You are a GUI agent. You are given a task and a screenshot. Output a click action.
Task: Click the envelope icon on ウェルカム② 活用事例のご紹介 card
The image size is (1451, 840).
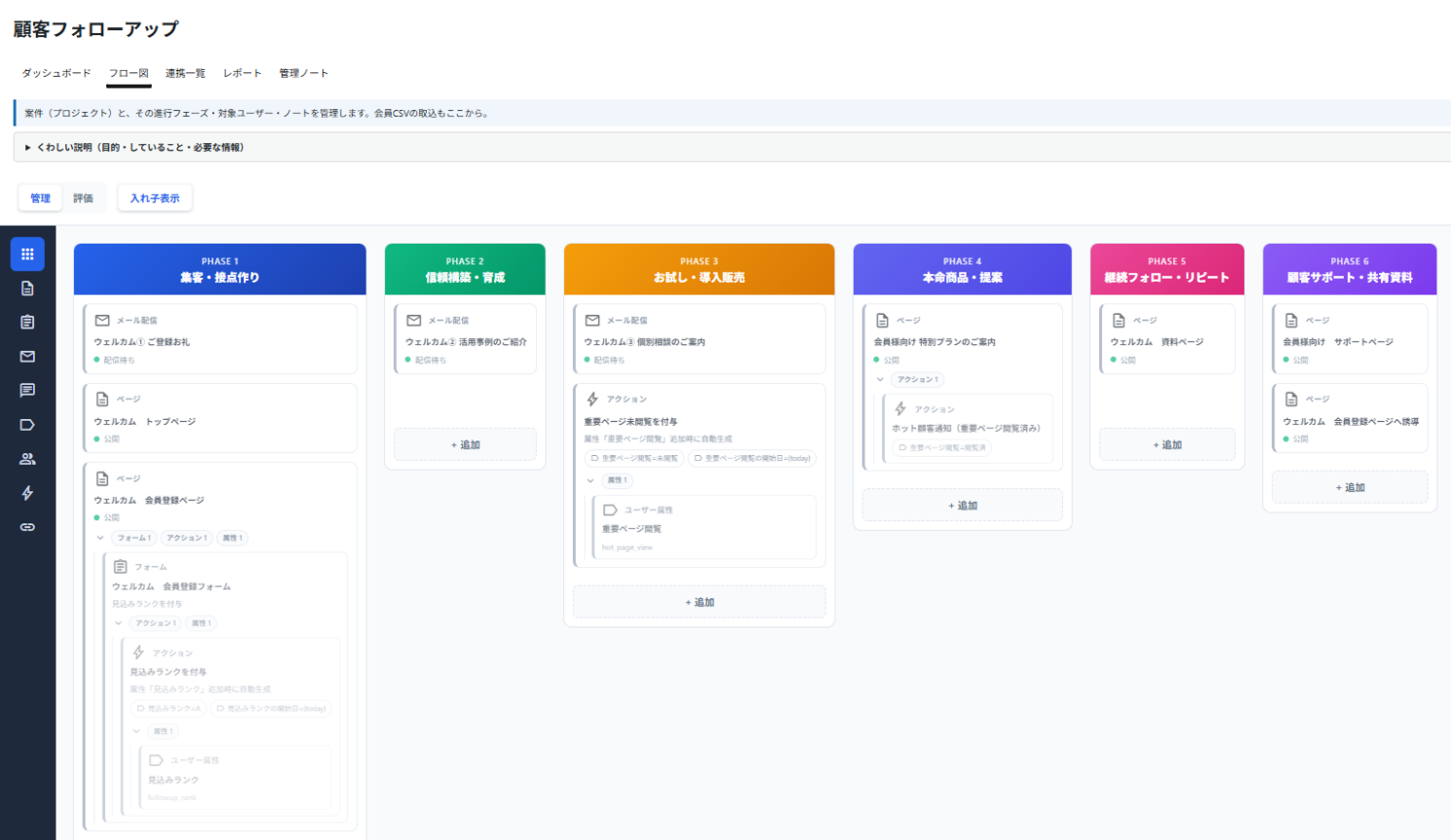coord(414,321)
